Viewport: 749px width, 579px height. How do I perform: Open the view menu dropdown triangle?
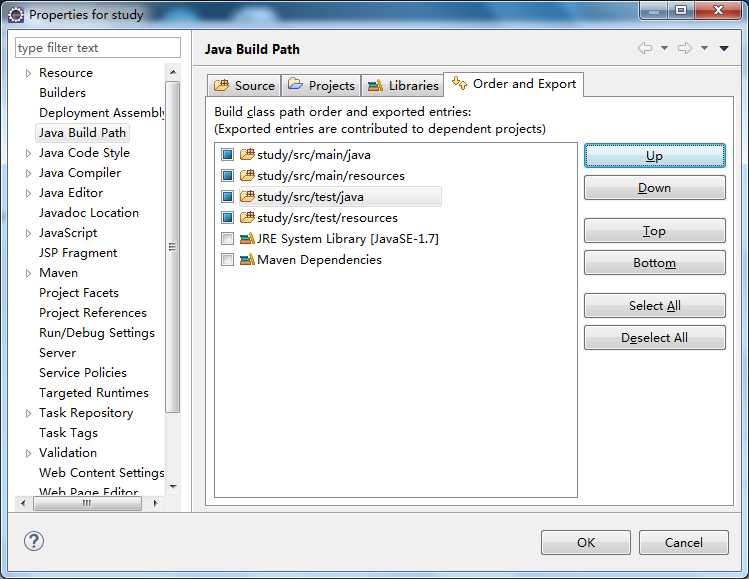pyautogui.click(x=724, y=48)
